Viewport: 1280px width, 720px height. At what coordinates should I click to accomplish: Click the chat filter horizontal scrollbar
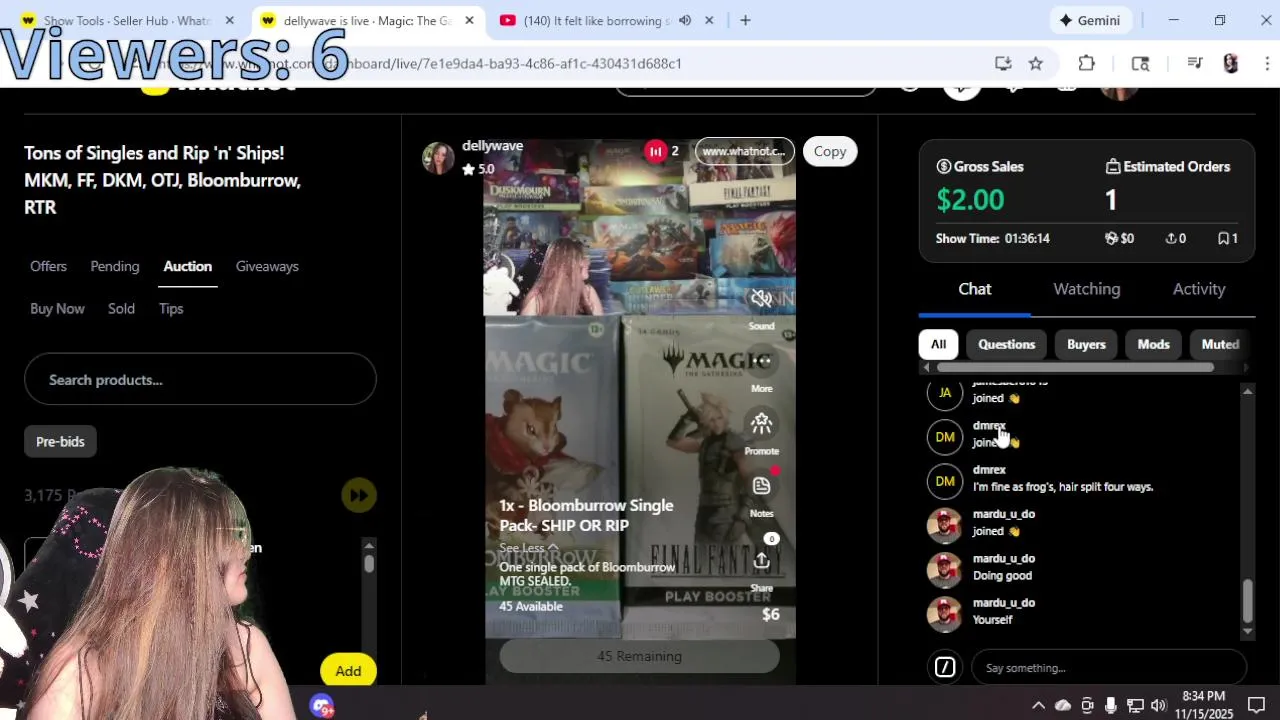1075,367
